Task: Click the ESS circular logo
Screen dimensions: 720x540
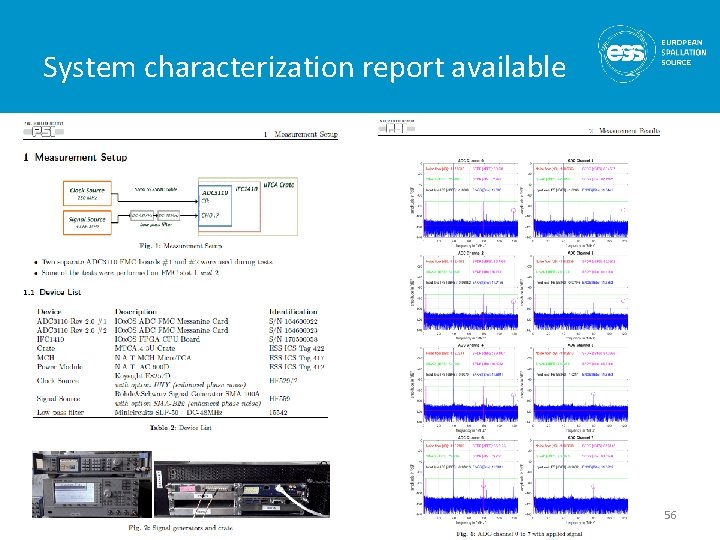Action: click(626, 54)
